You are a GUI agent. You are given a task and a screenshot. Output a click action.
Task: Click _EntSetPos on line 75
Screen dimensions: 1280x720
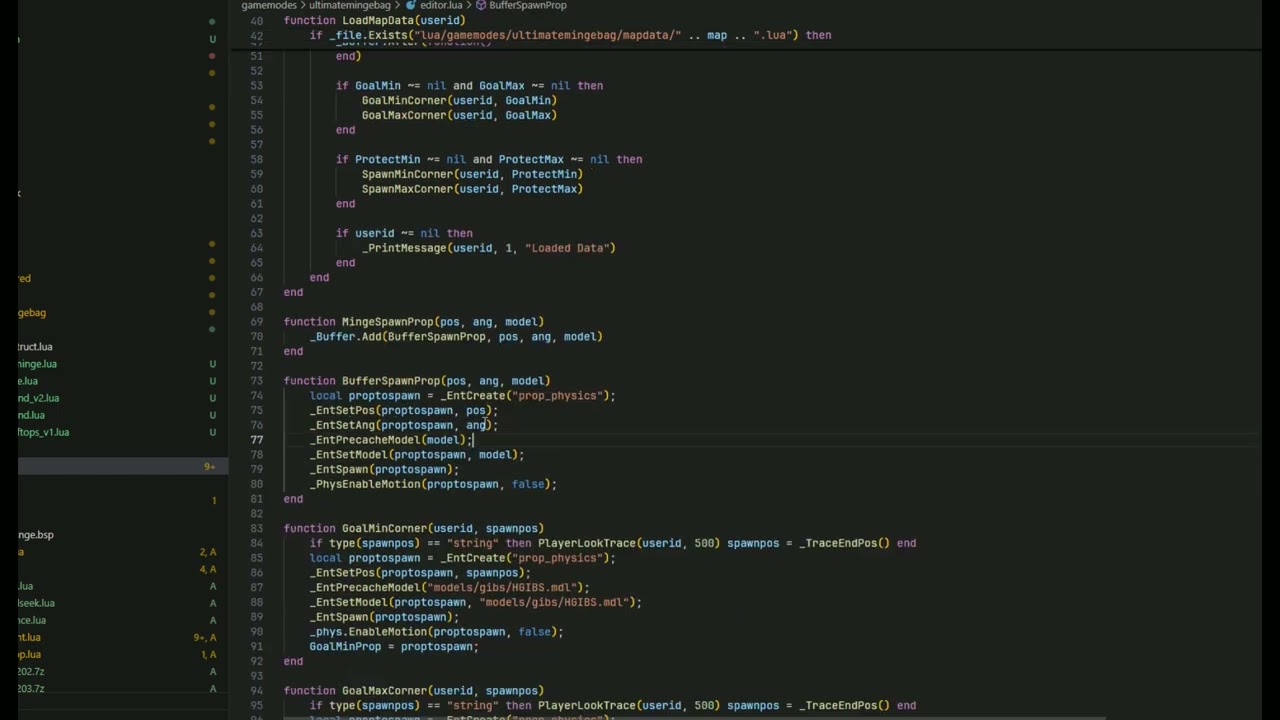[342, 410]
